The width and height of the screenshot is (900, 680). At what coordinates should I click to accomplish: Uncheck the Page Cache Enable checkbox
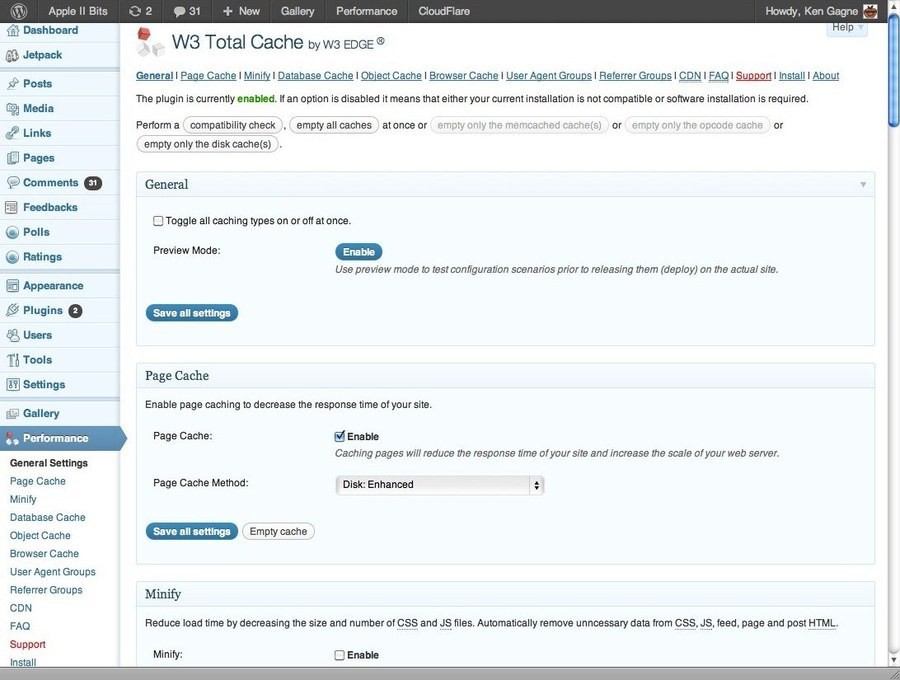340,436
